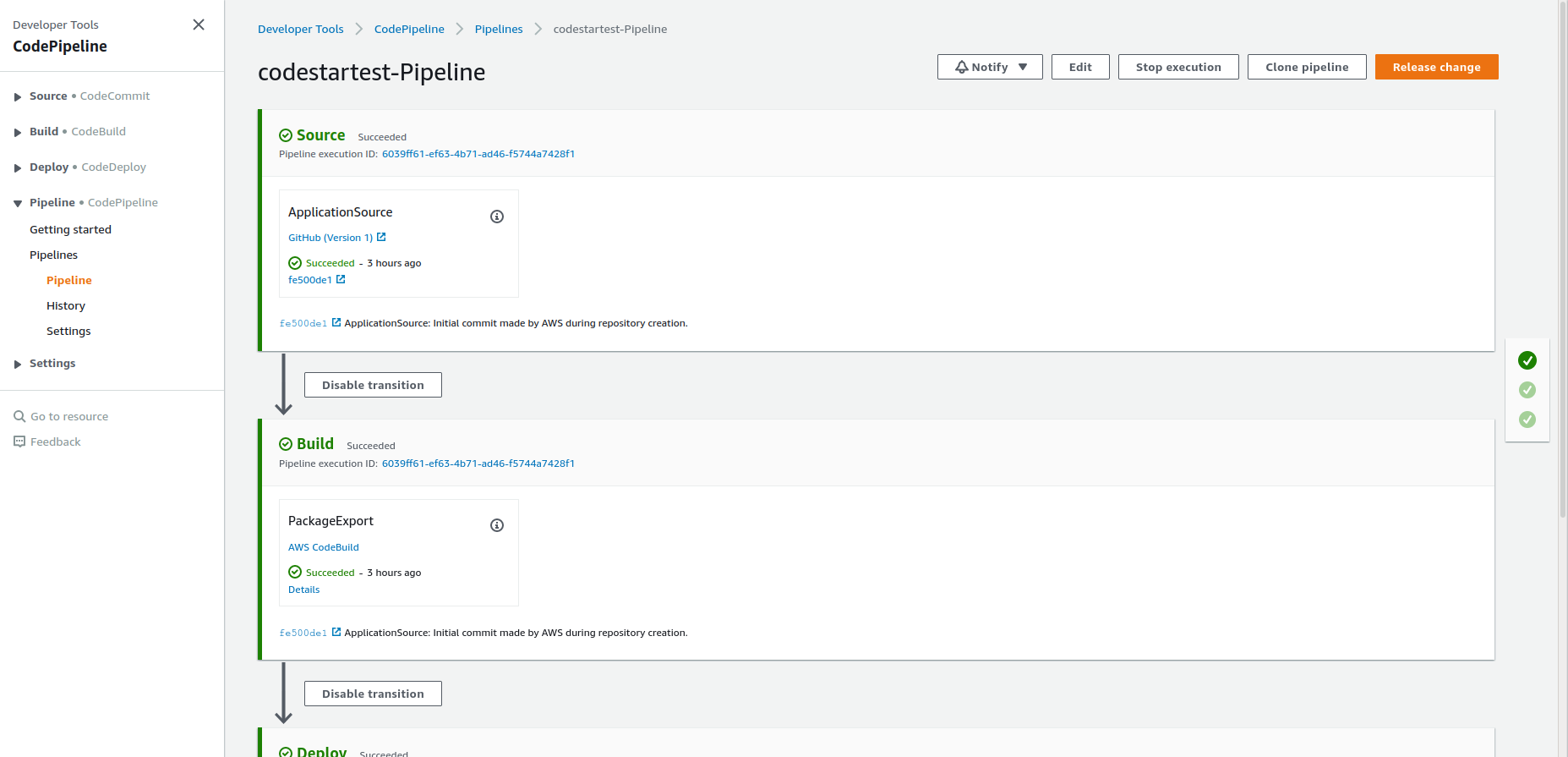Disable transition between Build and Deploy

click(x=373, y=694)
